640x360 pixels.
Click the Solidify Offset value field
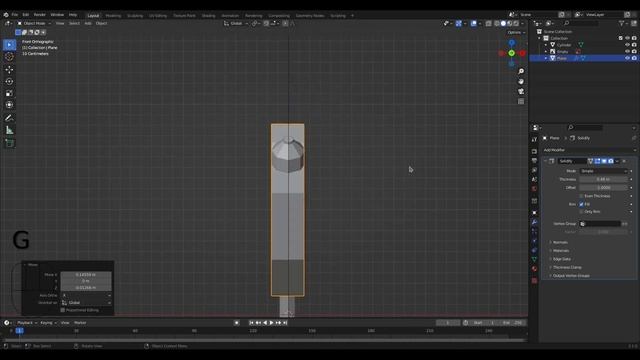click(603, 188)
